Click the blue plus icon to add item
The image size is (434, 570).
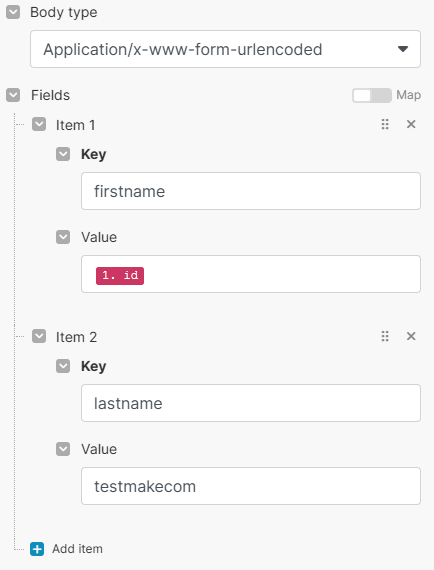pos(37,549)
